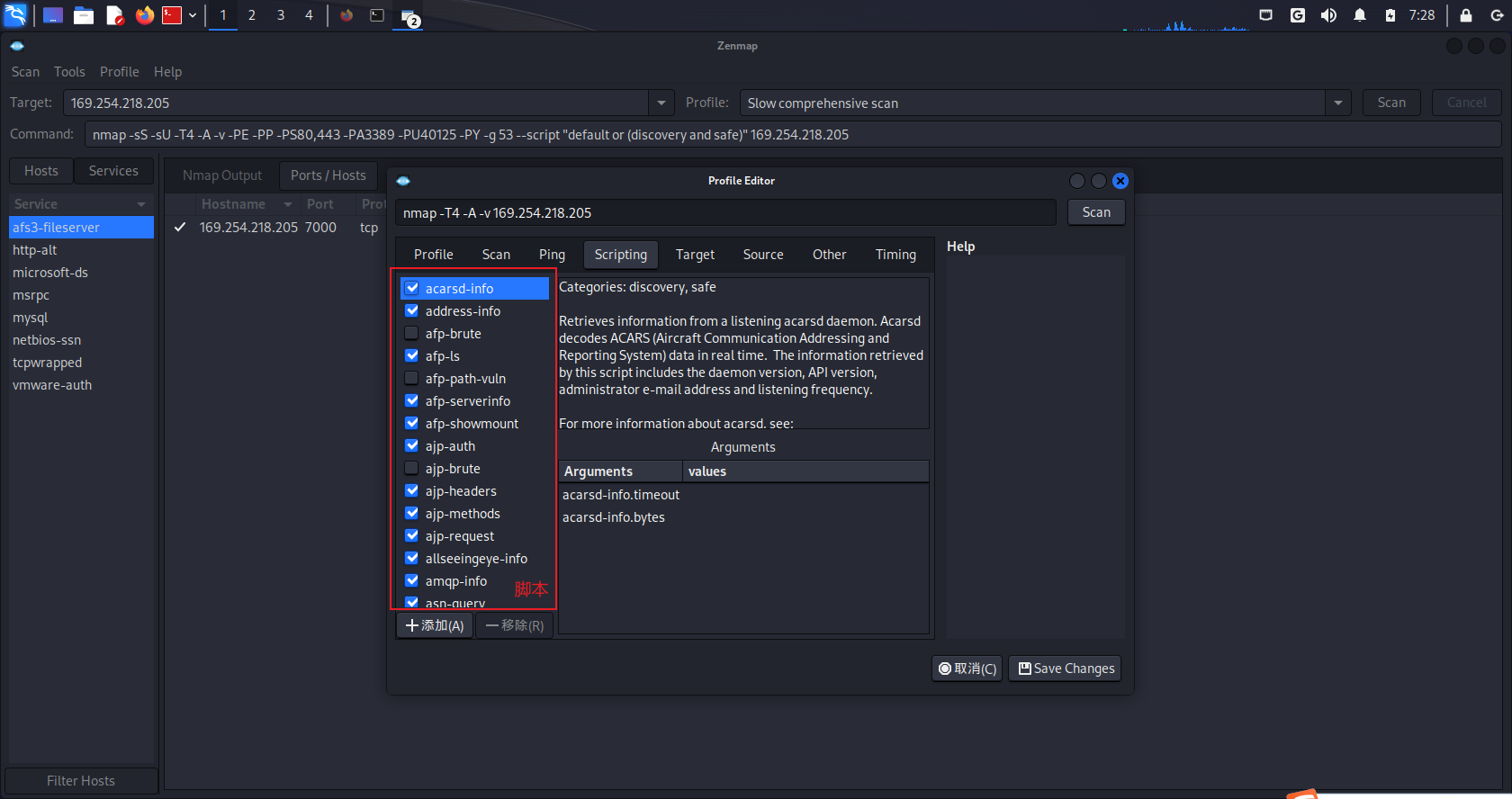Focus the running terminal taskbar window
This screenshot has height=799, width=1512.
click(x=377, y=15)
